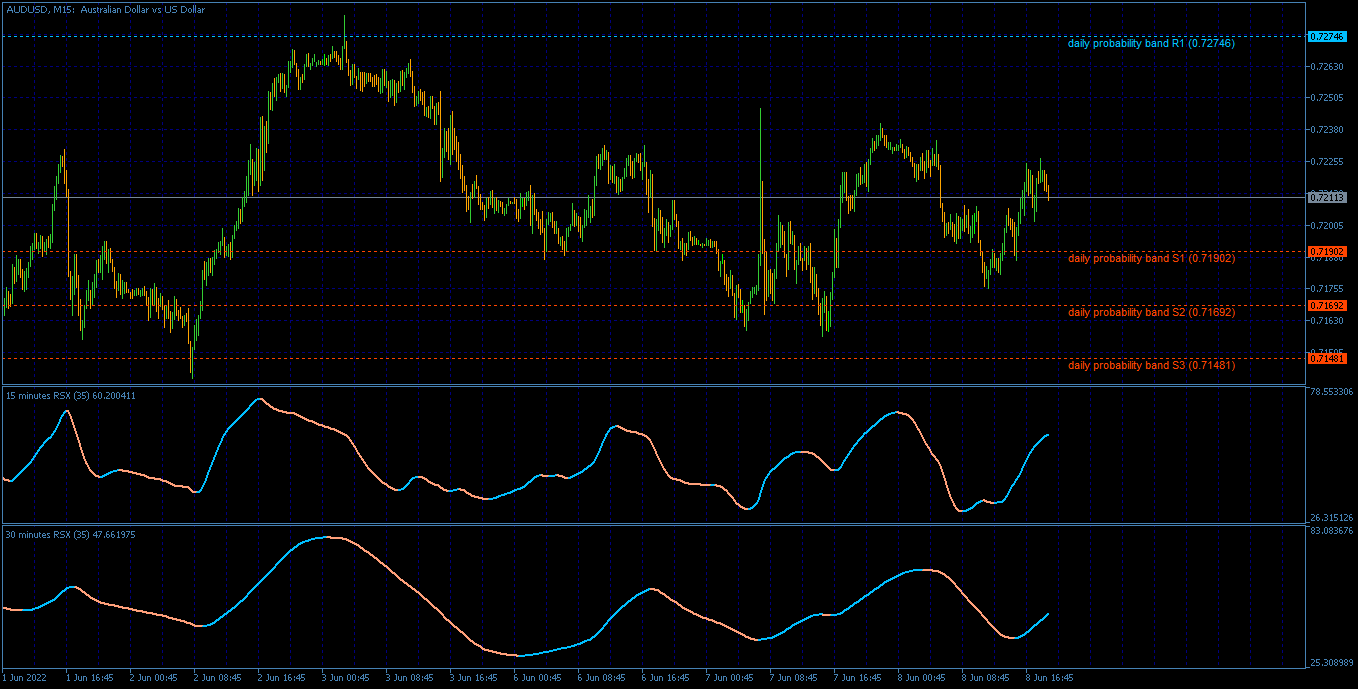Select the daily probability band S2 label
Screen dimensions: 1358x689
[1151, 312]
